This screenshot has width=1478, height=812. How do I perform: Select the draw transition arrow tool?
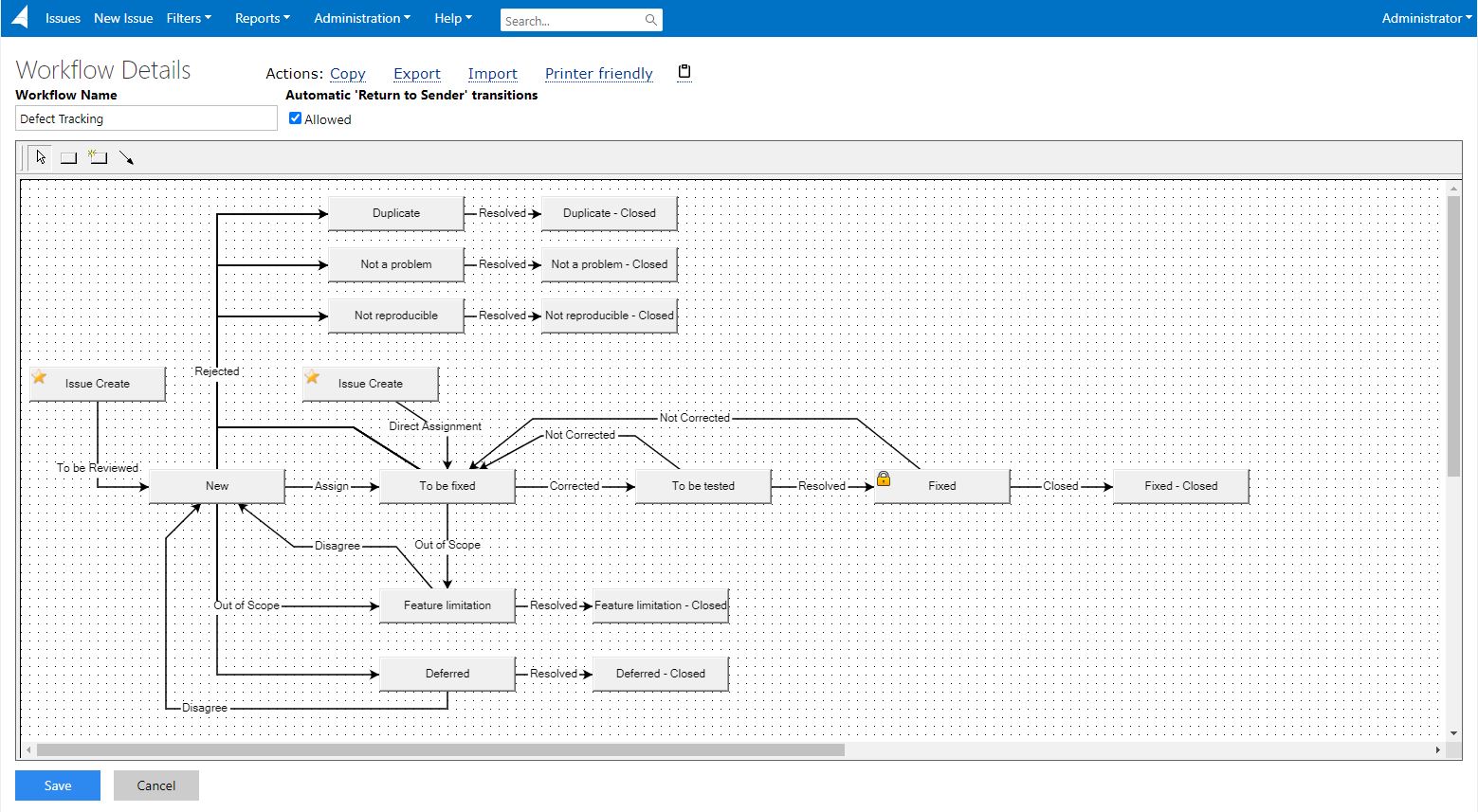127,157
